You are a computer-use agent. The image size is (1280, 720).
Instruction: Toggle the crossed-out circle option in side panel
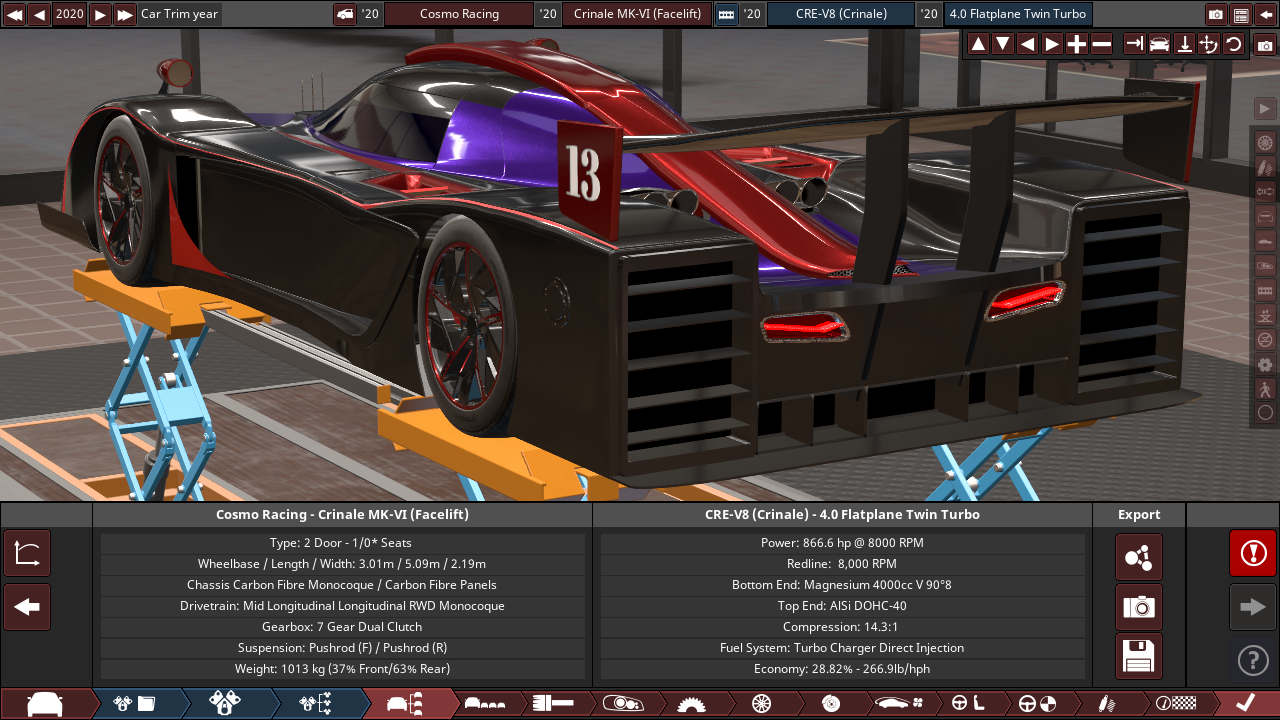pyautogui.click(x=1265, y=339)
